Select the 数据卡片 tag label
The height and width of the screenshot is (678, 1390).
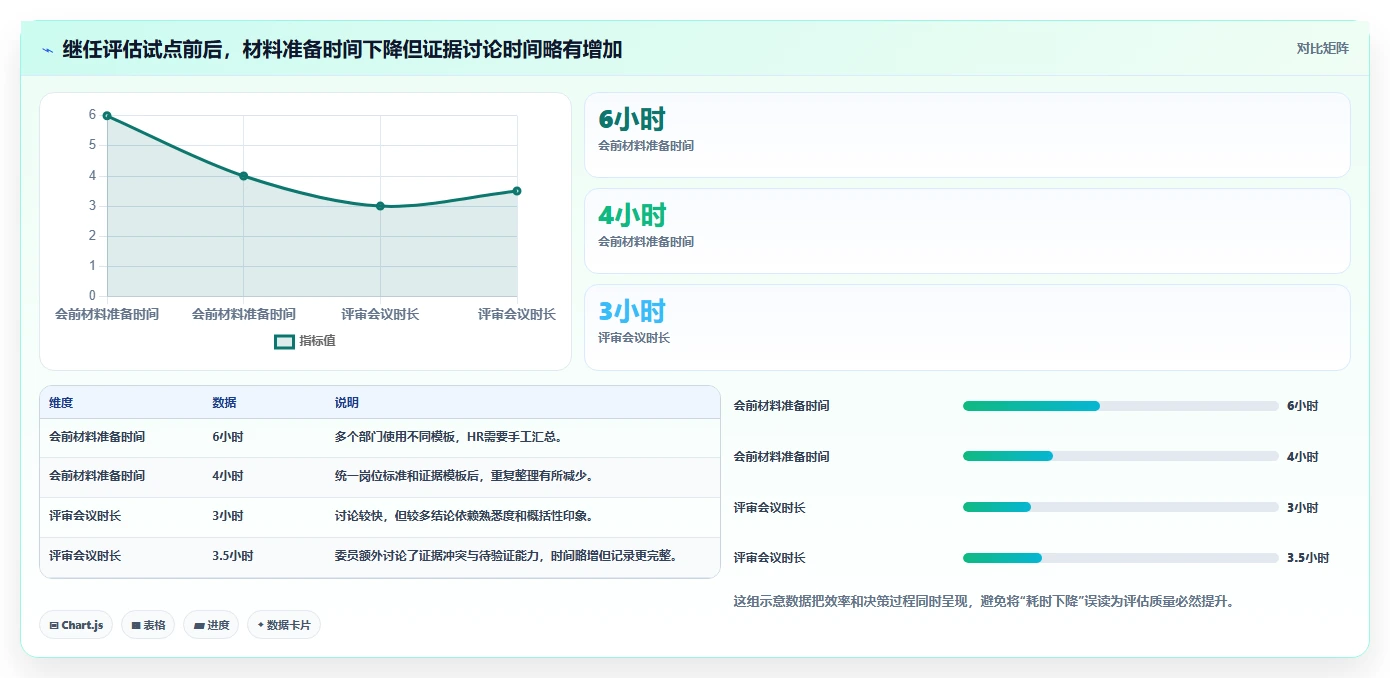pyautogui.click(x=289, y=626)
